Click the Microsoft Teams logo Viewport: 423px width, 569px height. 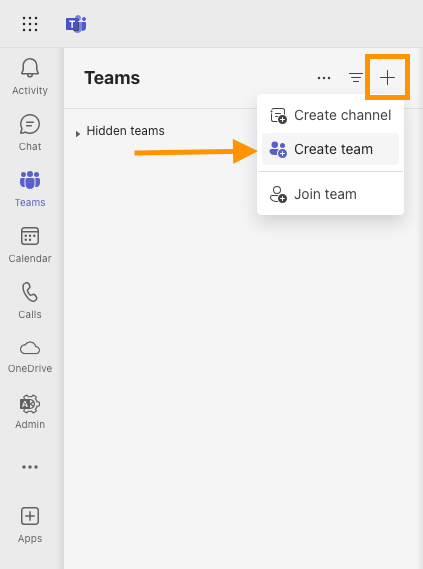tap(76, 24)
